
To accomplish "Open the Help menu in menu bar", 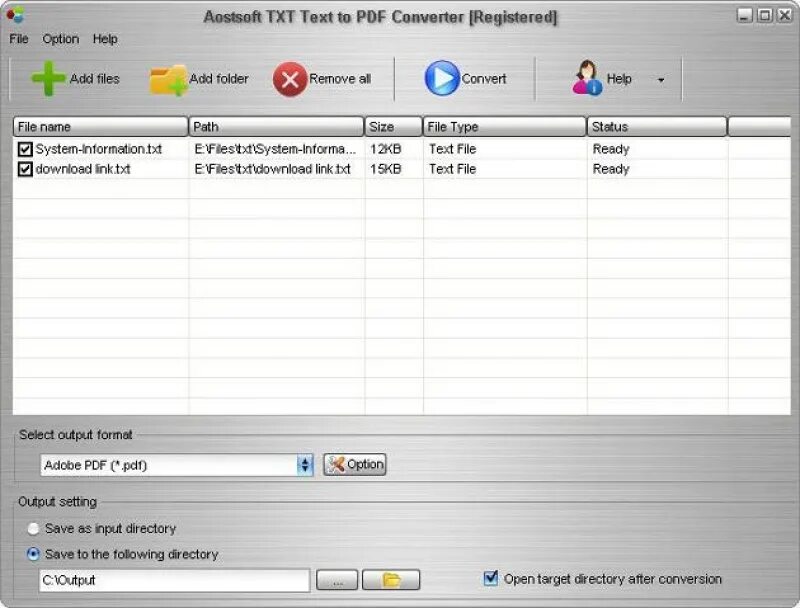I will [x=105, y=39].
